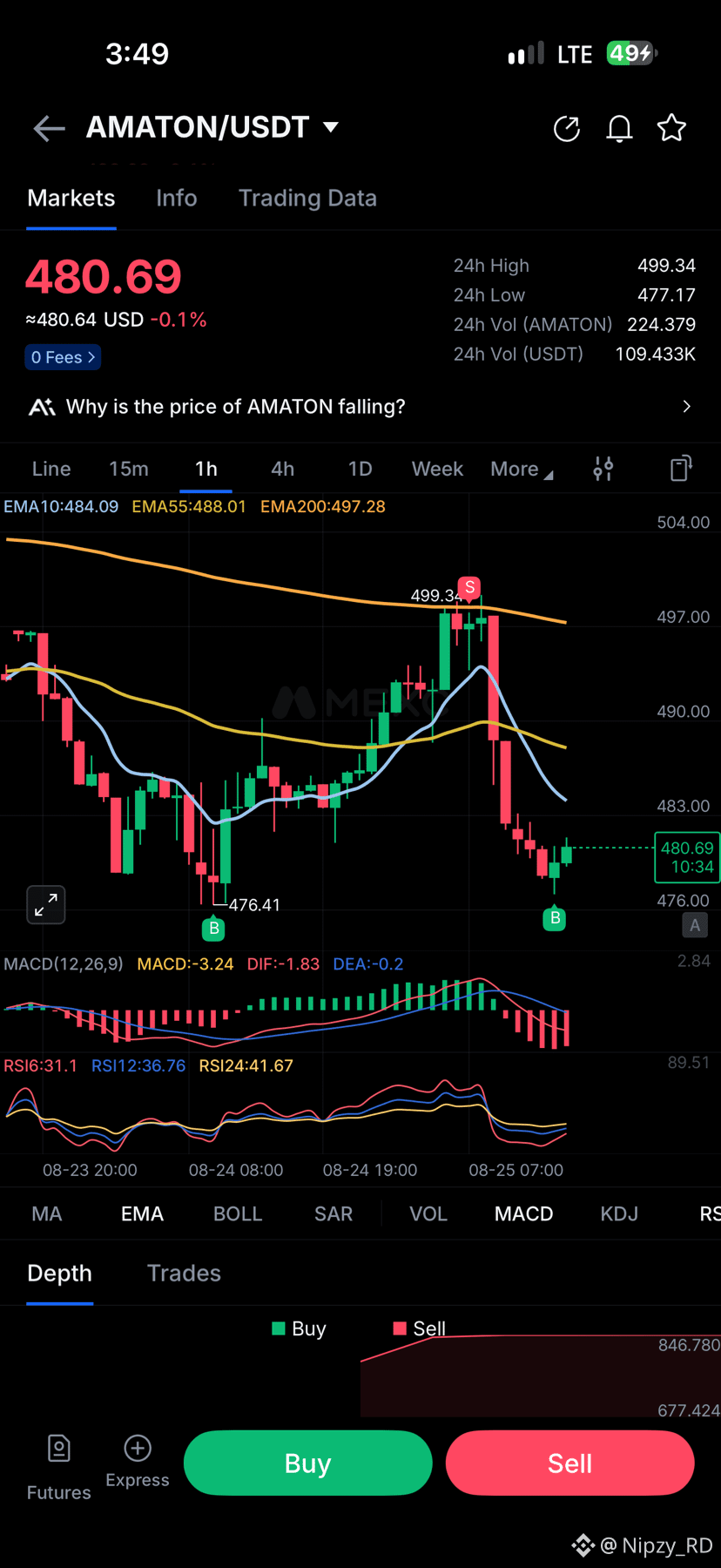
Task: Expand chart to fullscreen icon
Action: tap(46, 905)
